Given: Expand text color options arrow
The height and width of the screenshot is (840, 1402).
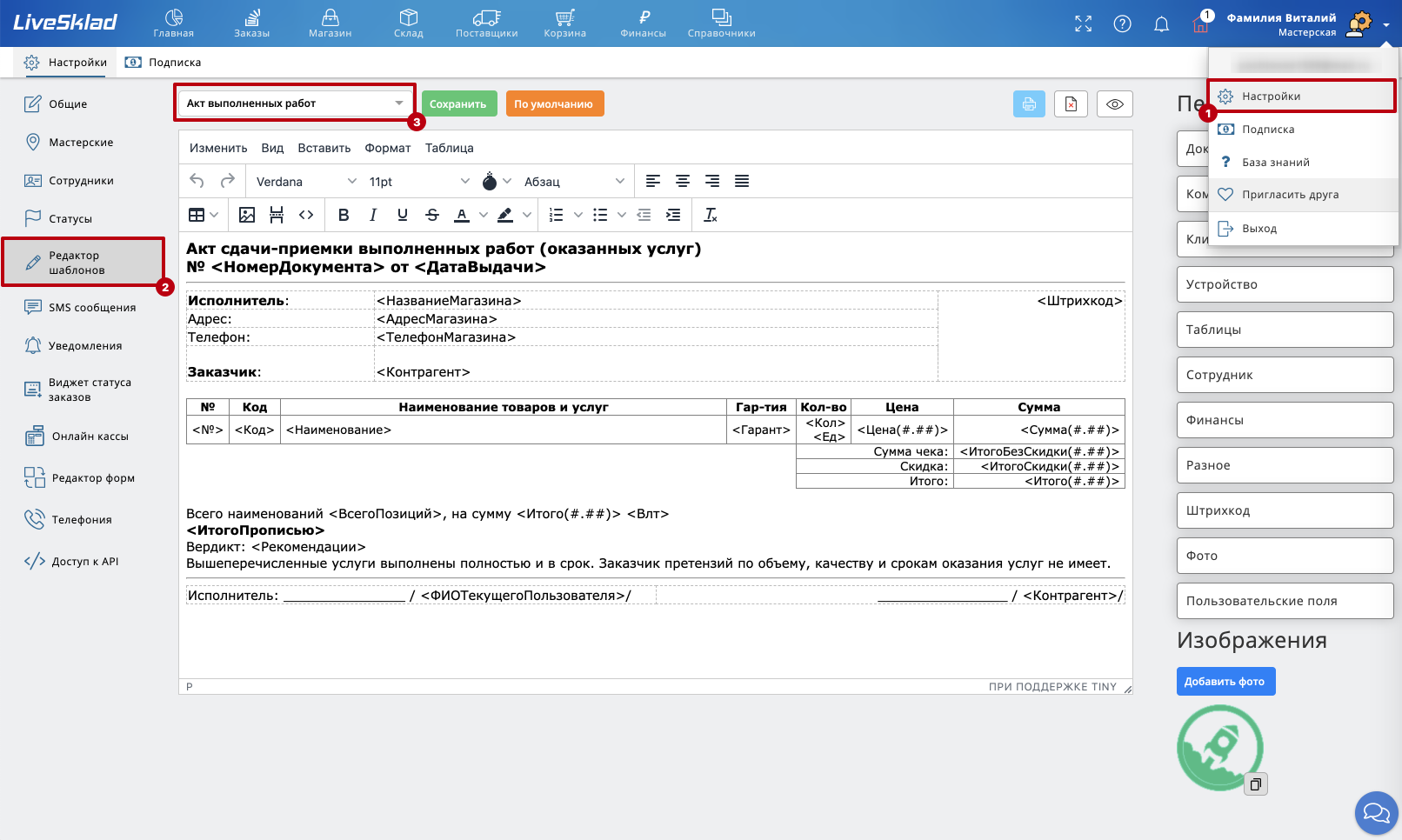Looking at the screenshot, I should [484, 215].
